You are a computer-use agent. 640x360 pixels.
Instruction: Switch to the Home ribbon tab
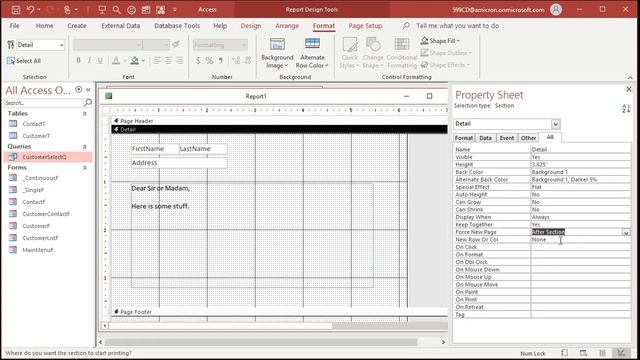pos(44,26)
